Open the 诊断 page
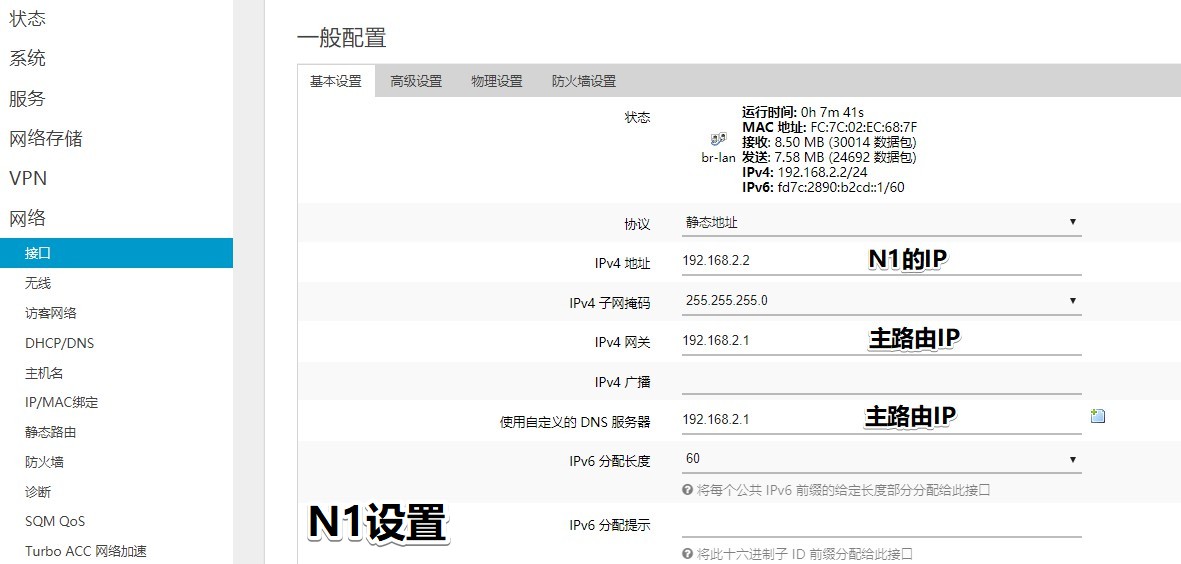The width and height of the screenshot is (1181, 564). coord(38,492)
